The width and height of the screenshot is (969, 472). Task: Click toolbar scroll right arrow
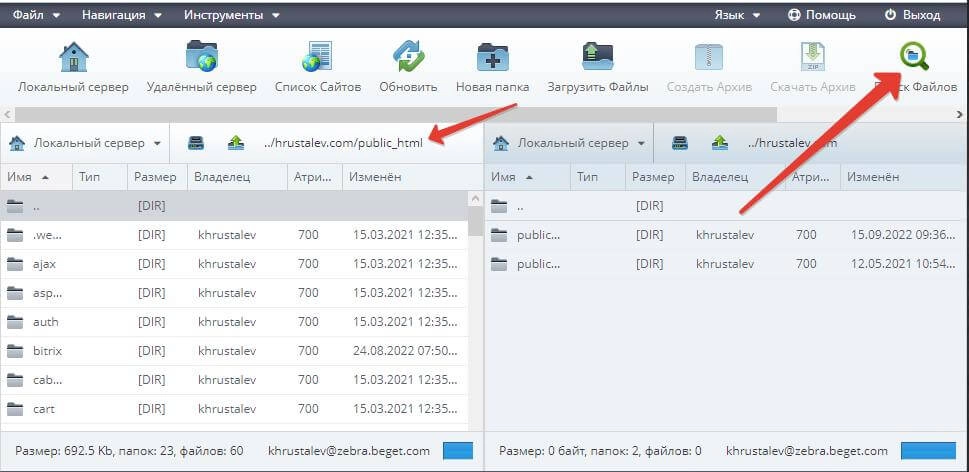point(960,114)
